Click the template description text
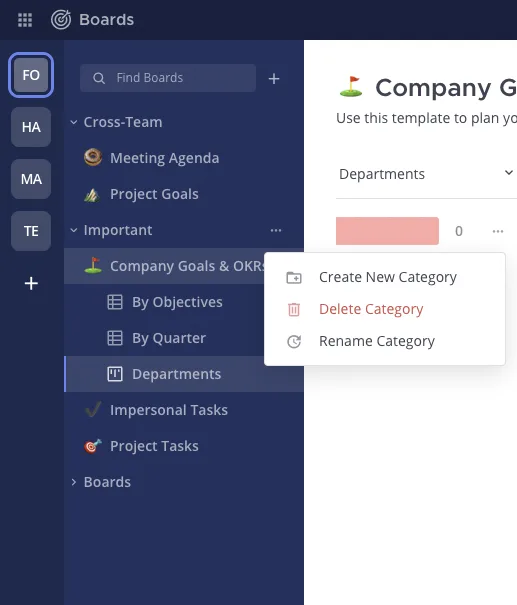Image resolution: width=517 pixels, height=605 pixels. click(x=426, y=118)
